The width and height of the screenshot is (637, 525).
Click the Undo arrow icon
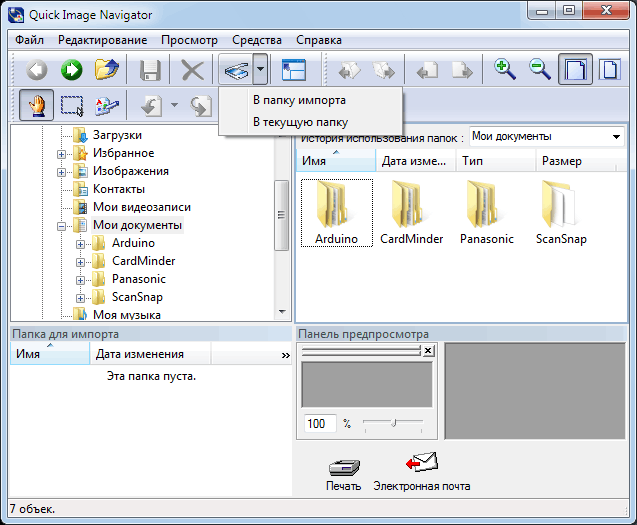coord(152,106)
